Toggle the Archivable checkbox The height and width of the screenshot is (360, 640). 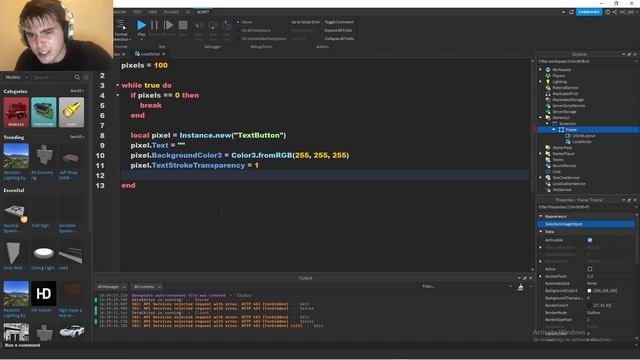590,240
